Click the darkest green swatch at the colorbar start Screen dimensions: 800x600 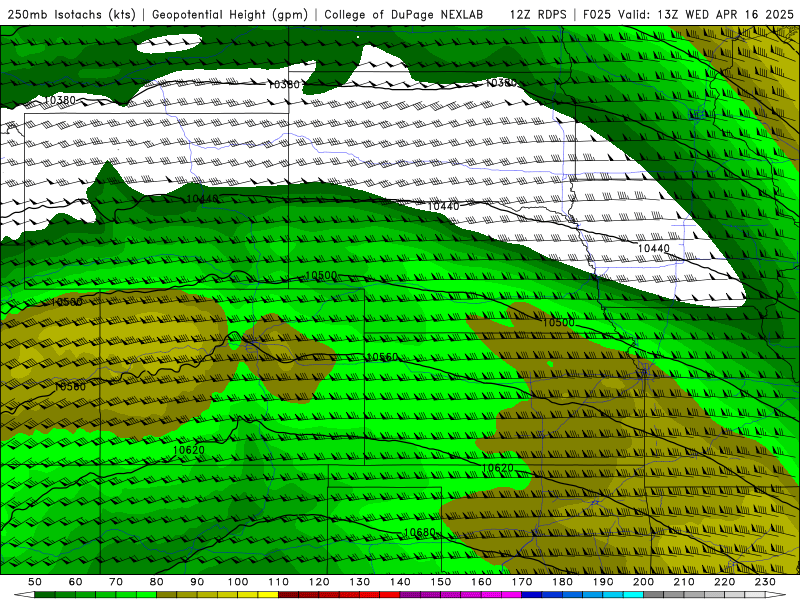[x=45, y=595]
